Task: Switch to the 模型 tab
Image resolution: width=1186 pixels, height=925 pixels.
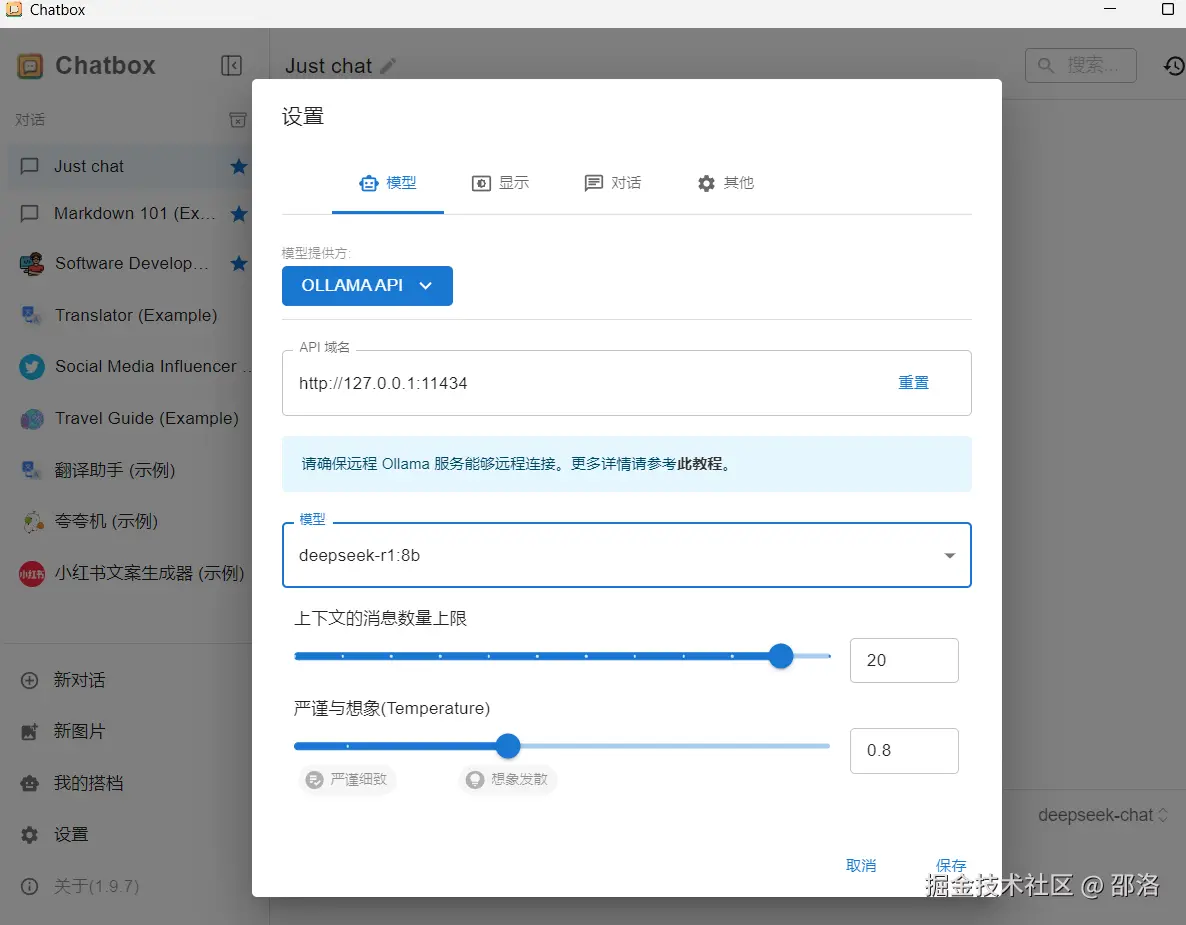Action: pyautogui.click(x=387, y=183)
